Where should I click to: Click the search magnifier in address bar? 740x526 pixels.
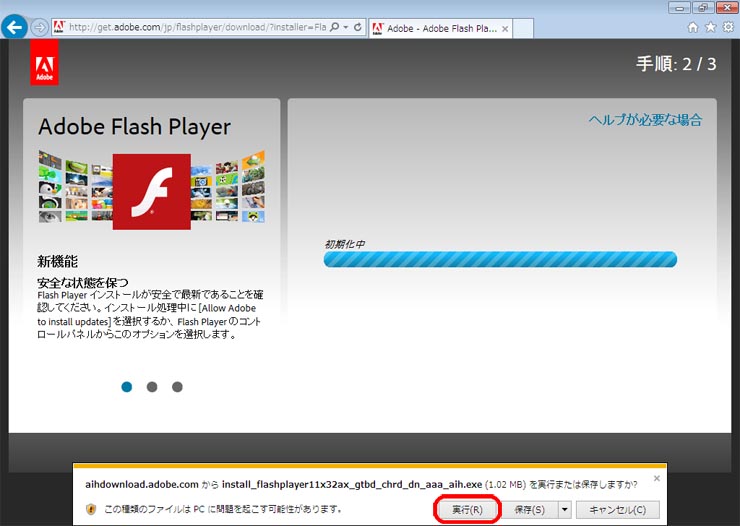[x=335, y=27]
